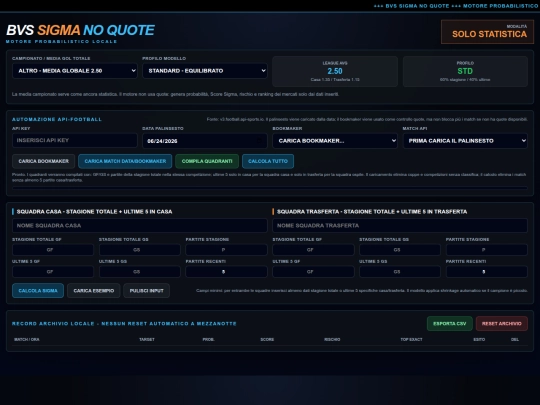Click the Record Archivio Locale heading

pyautogui.click(x=124, y=324)
